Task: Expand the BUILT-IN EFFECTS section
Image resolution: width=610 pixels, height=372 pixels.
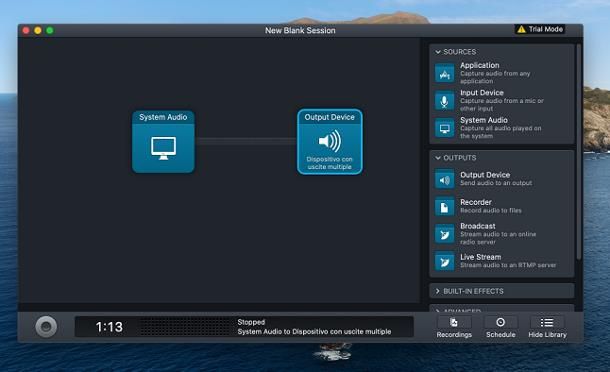Action: point(438,291)
